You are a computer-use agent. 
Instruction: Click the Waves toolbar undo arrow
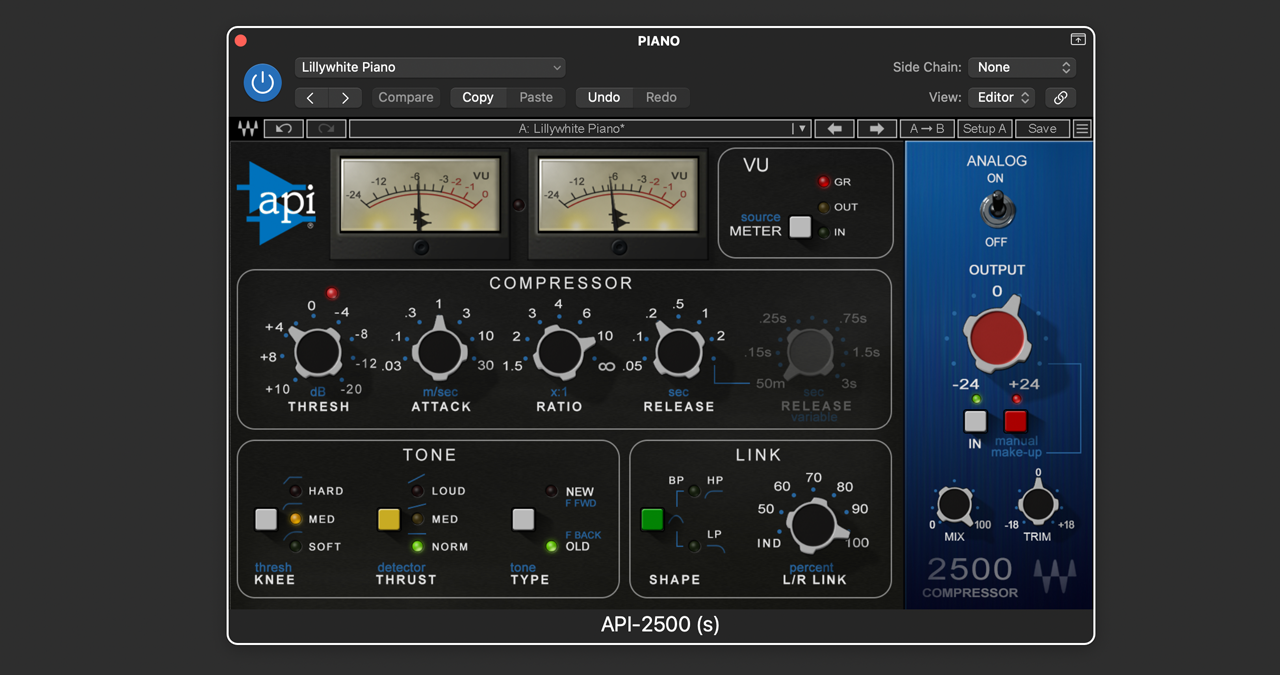[284, 128]
